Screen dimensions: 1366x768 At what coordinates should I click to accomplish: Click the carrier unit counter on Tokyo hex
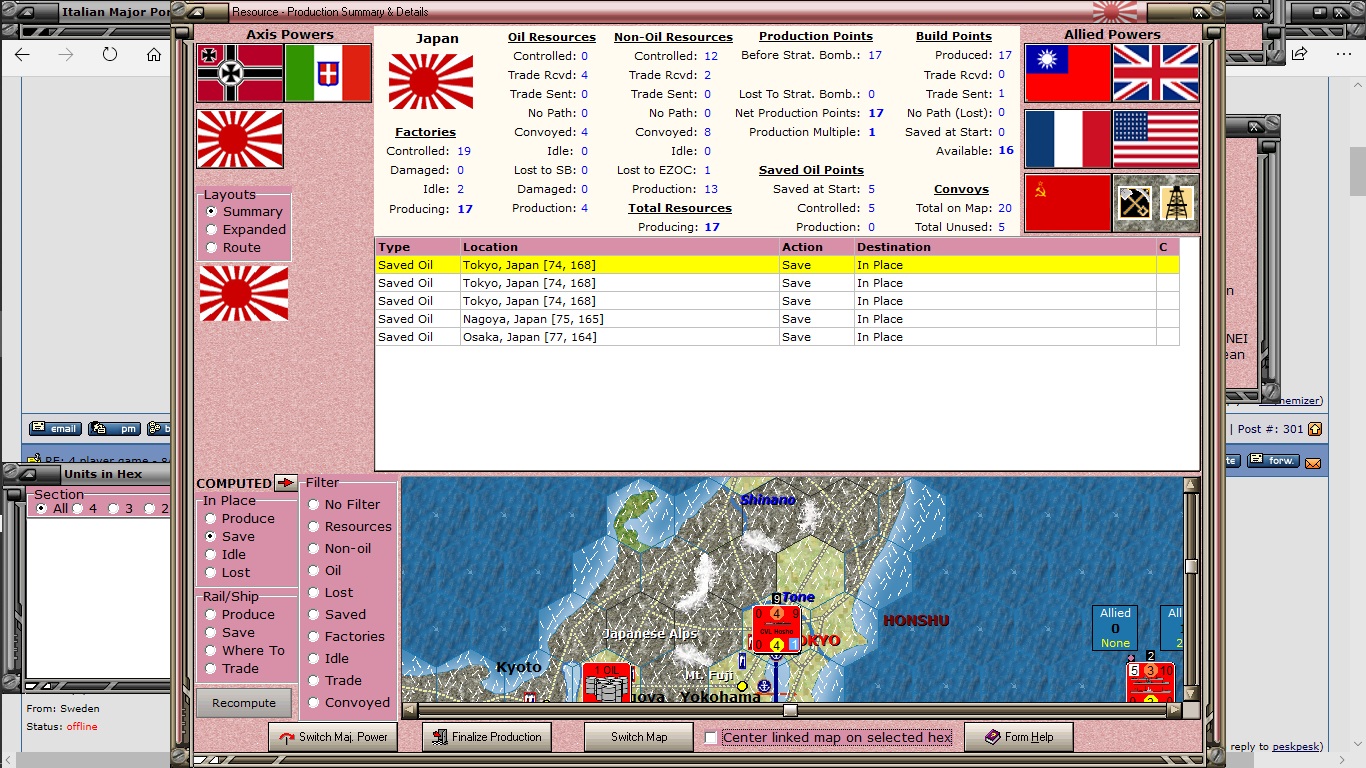776,629
